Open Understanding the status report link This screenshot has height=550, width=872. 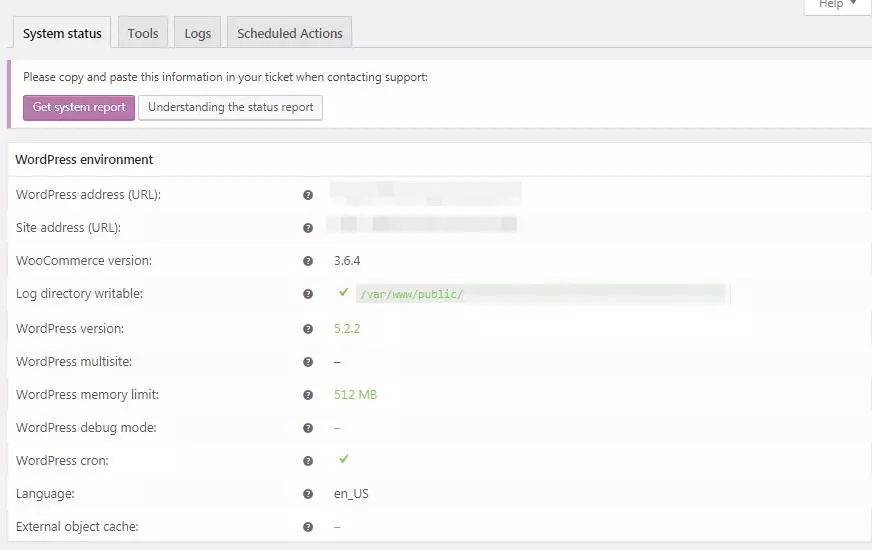(x=230, y=107)
